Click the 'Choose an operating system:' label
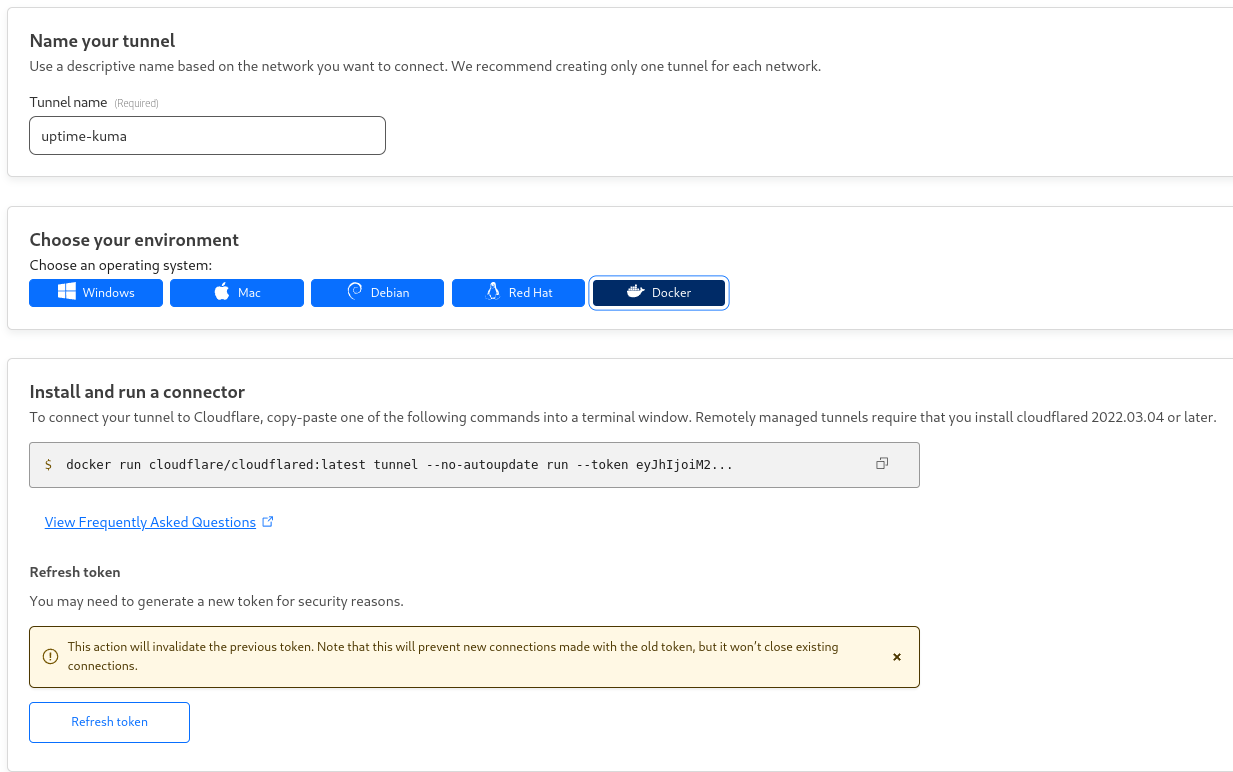The image size is (1233, 772). tap(121, 265)
